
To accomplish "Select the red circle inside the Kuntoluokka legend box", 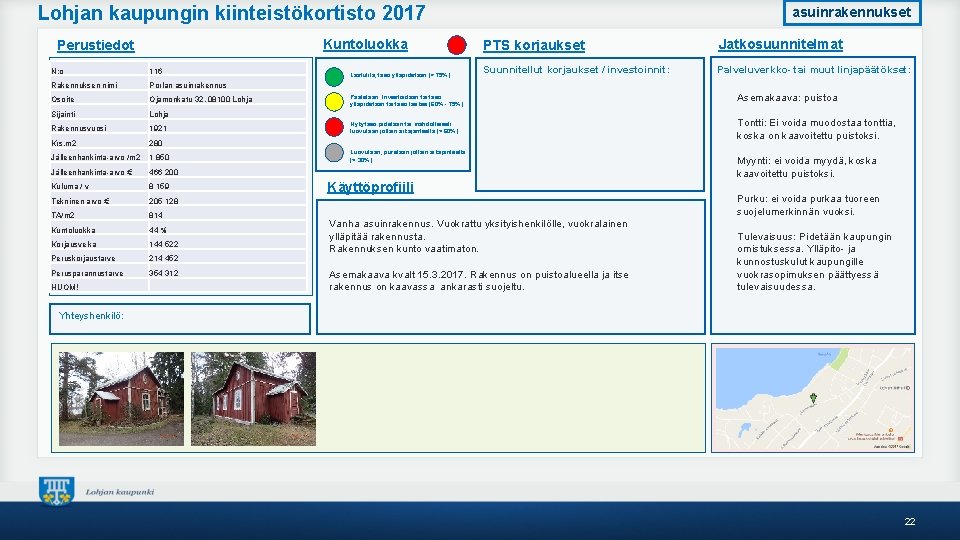I will point(334,127).
